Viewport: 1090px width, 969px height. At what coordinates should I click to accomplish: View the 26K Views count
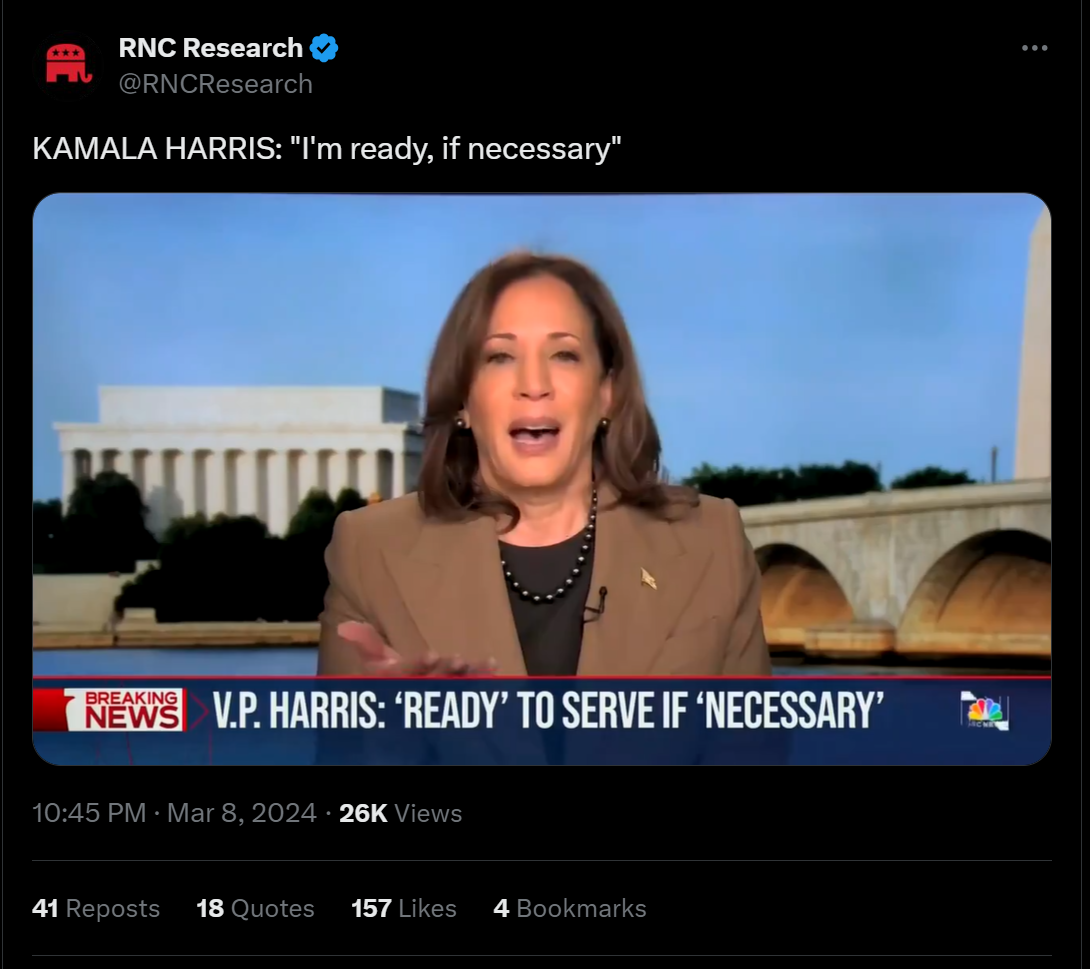[x=400, y=813]
